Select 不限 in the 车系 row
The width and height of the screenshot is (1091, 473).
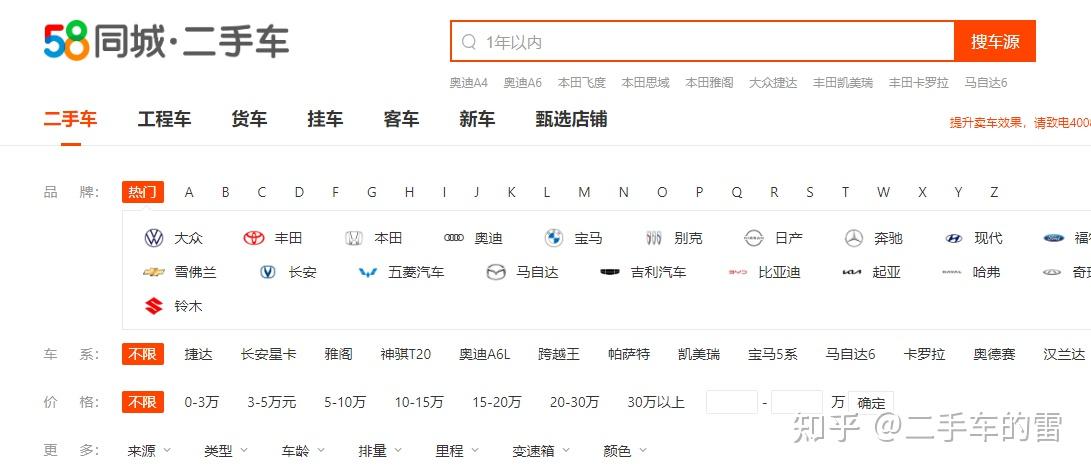(143, 354)
